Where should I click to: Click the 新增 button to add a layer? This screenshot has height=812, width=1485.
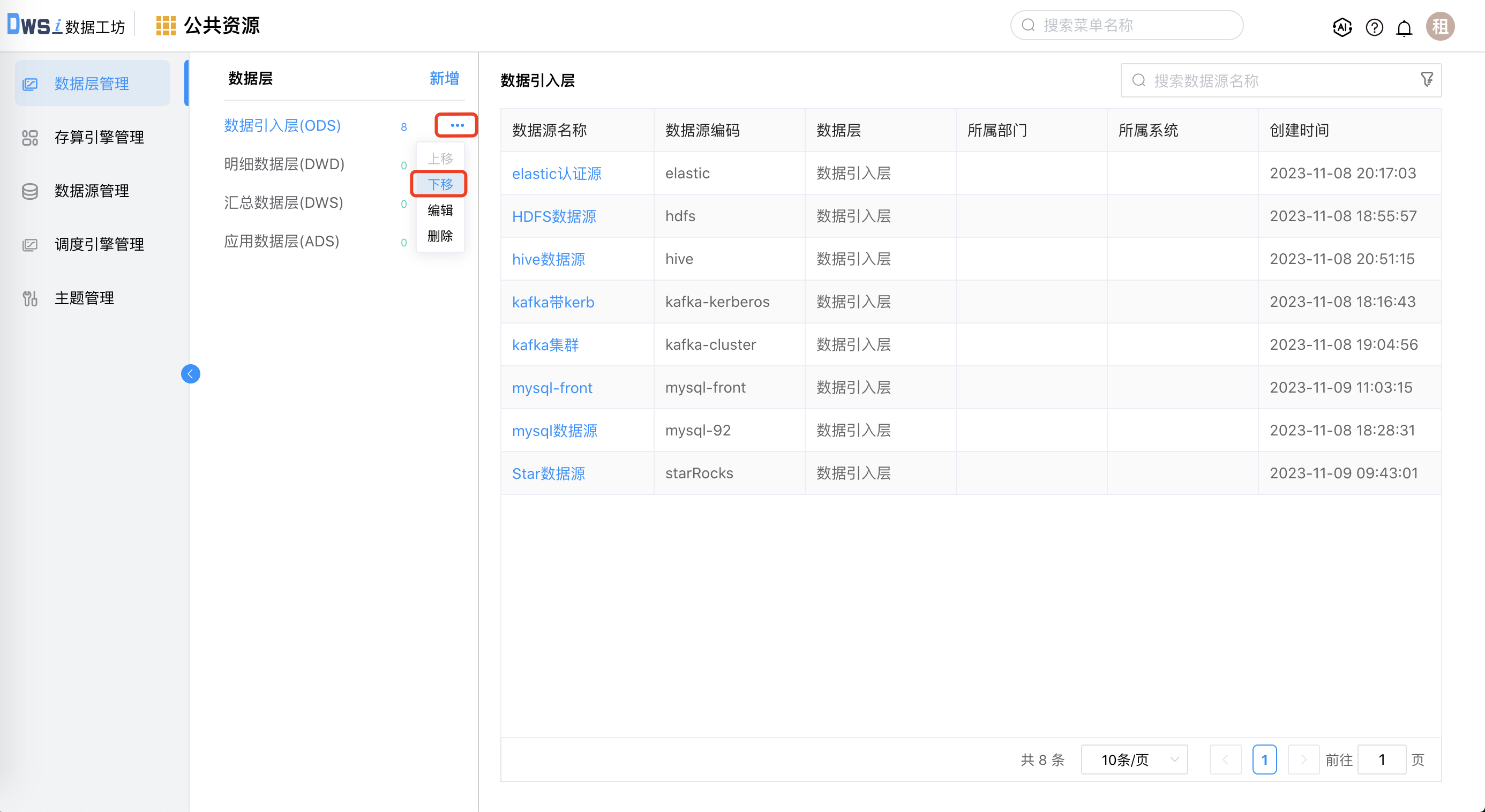click(444, 78)
